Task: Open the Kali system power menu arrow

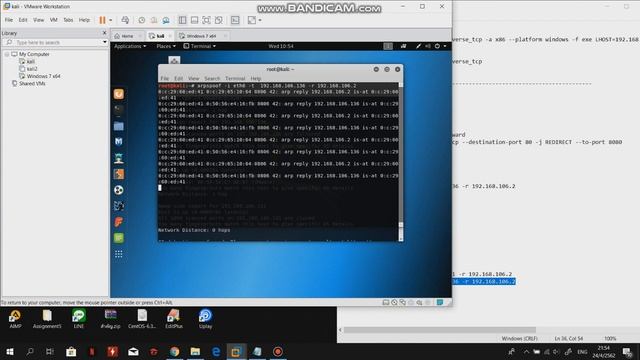Action: pos(445,46)
